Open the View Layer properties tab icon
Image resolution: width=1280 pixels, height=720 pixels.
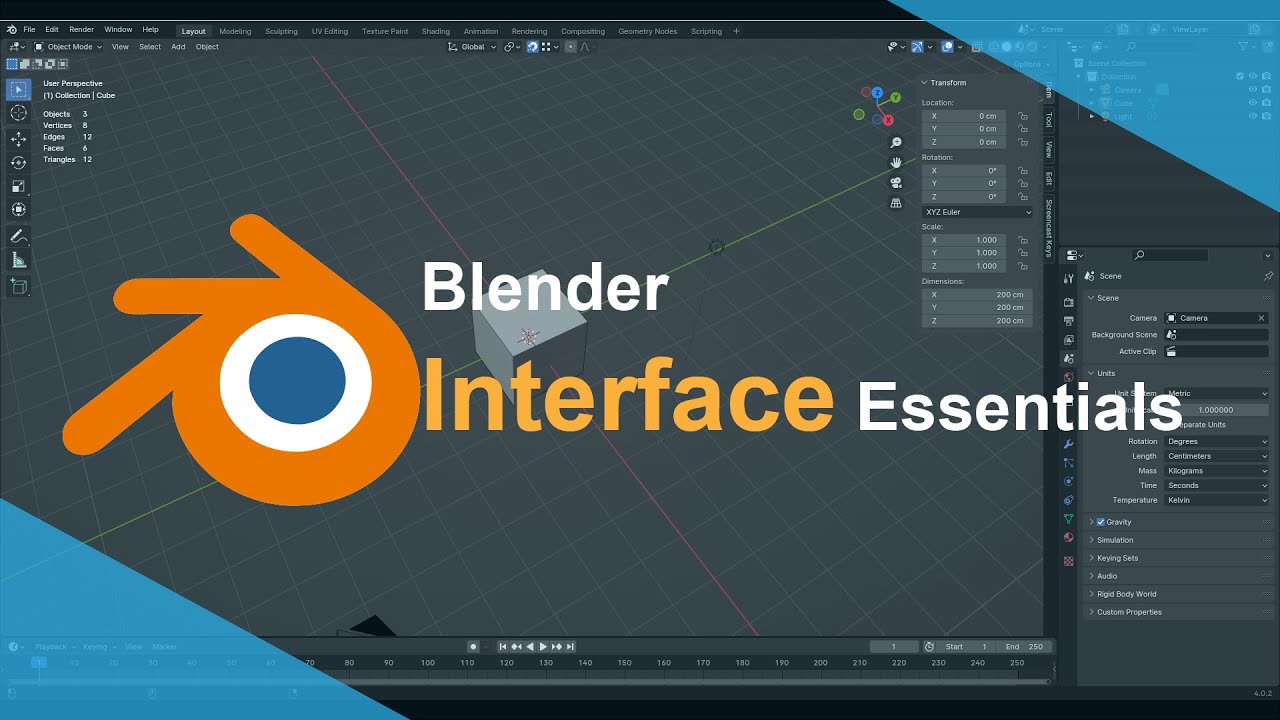[x=1068, y=340]
